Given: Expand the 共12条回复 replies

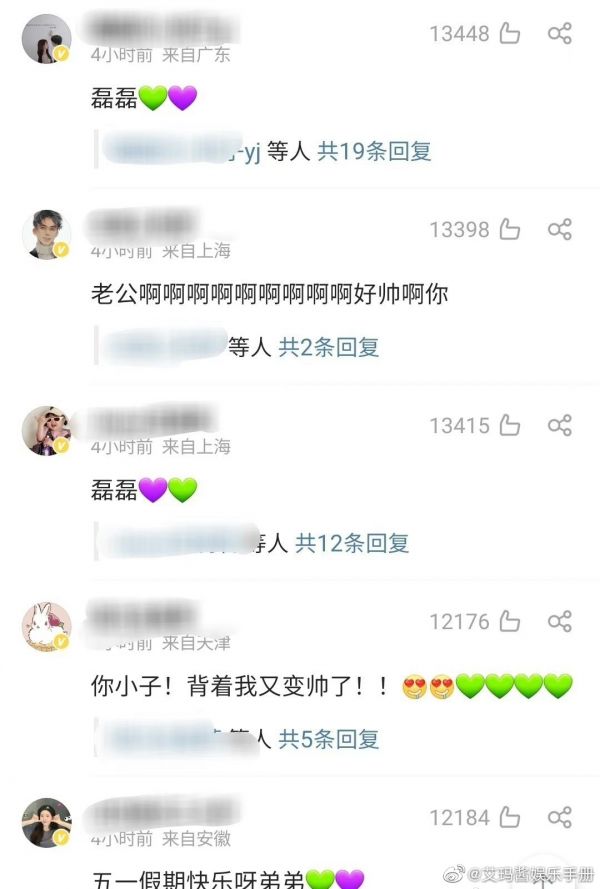Looking at the screenshot, I should [352, 543].
